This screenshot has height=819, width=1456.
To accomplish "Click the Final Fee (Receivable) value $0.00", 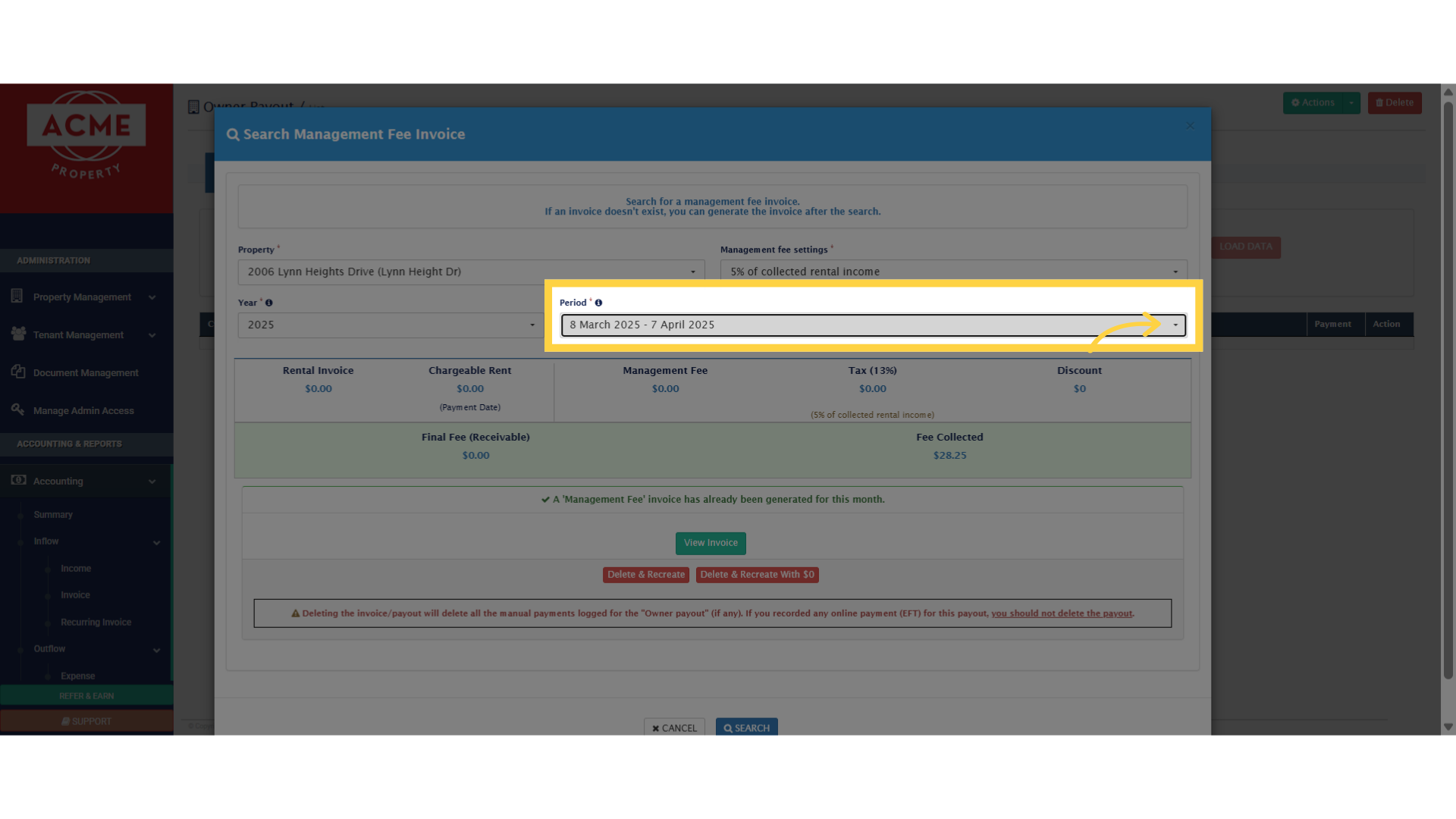I will point(475,456).
